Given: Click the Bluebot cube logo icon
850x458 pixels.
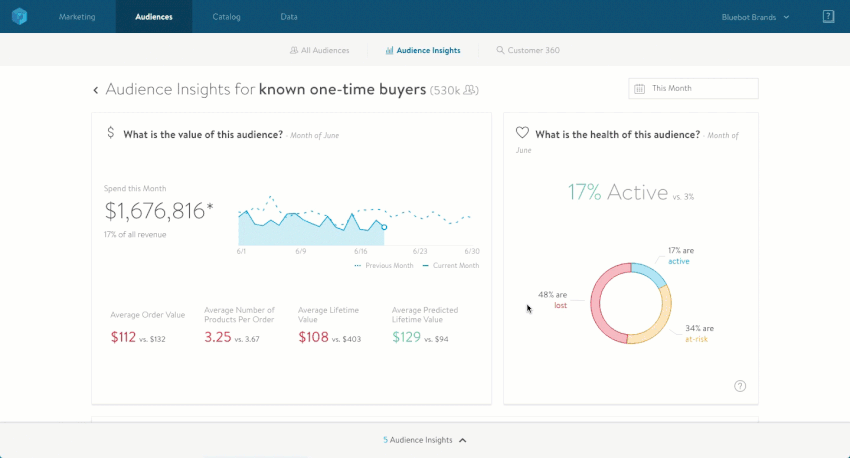Looking at the screenshot, I should click(20, 17).
